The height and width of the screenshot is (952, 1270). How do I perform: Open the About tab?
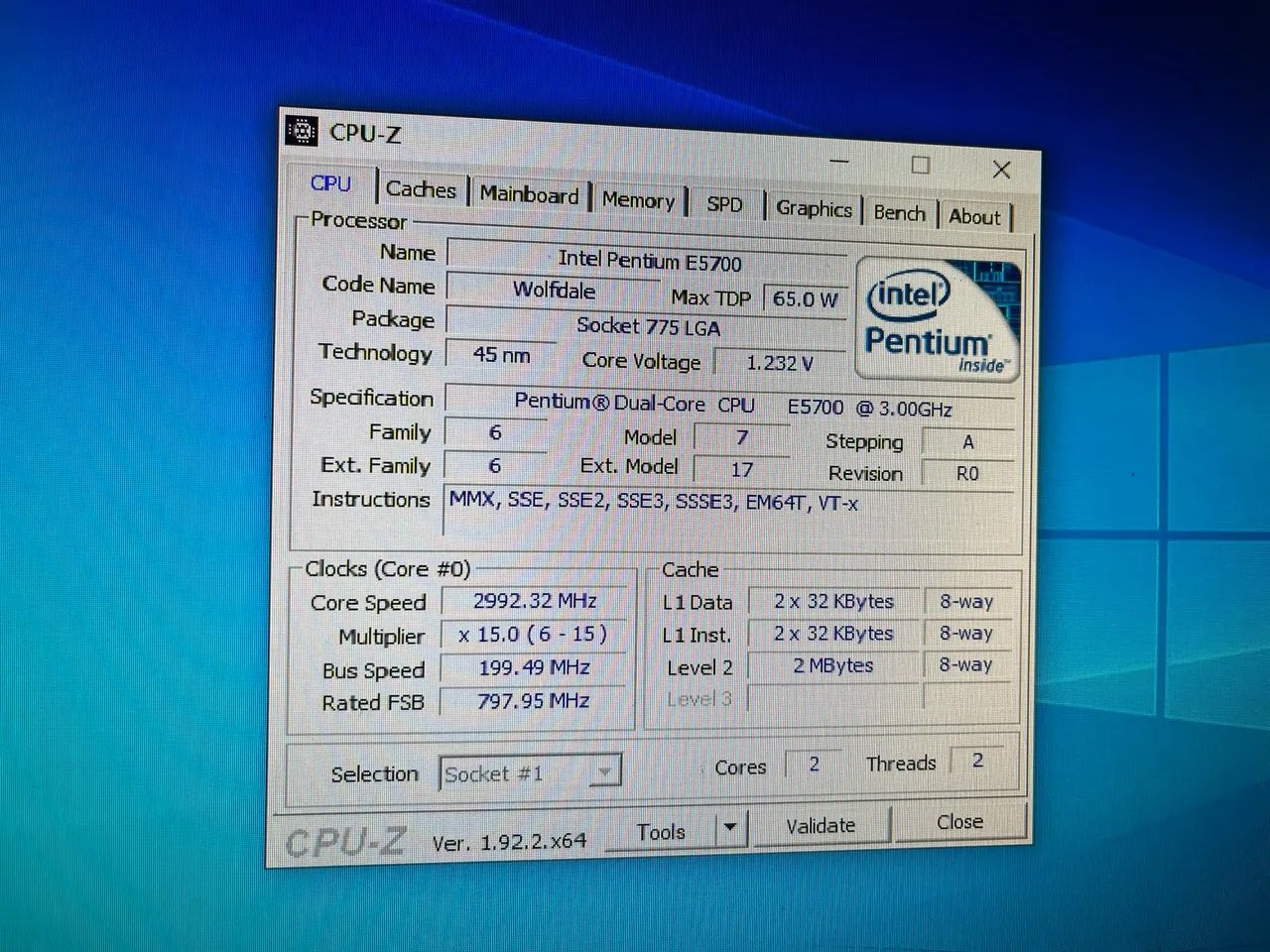[974, 217]
